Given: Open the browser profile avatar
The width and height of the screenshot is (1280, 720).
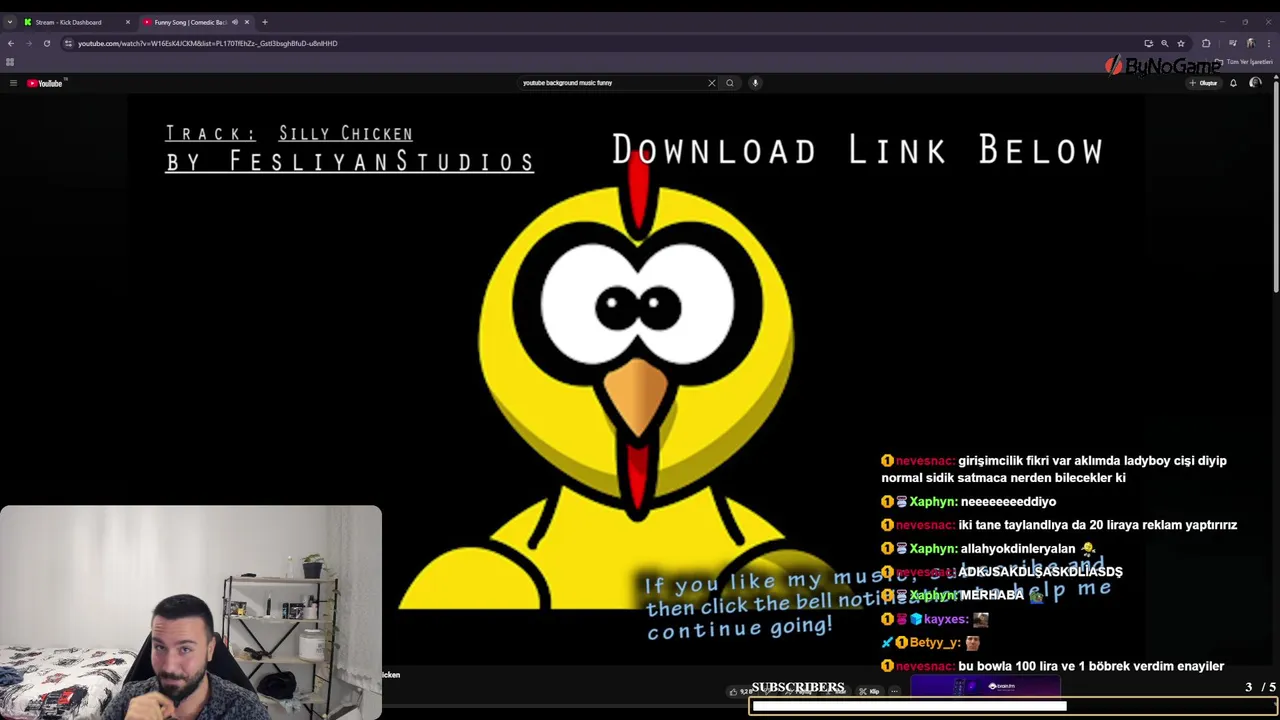Looking at the screenshot, I should [x=1250, y=43].
